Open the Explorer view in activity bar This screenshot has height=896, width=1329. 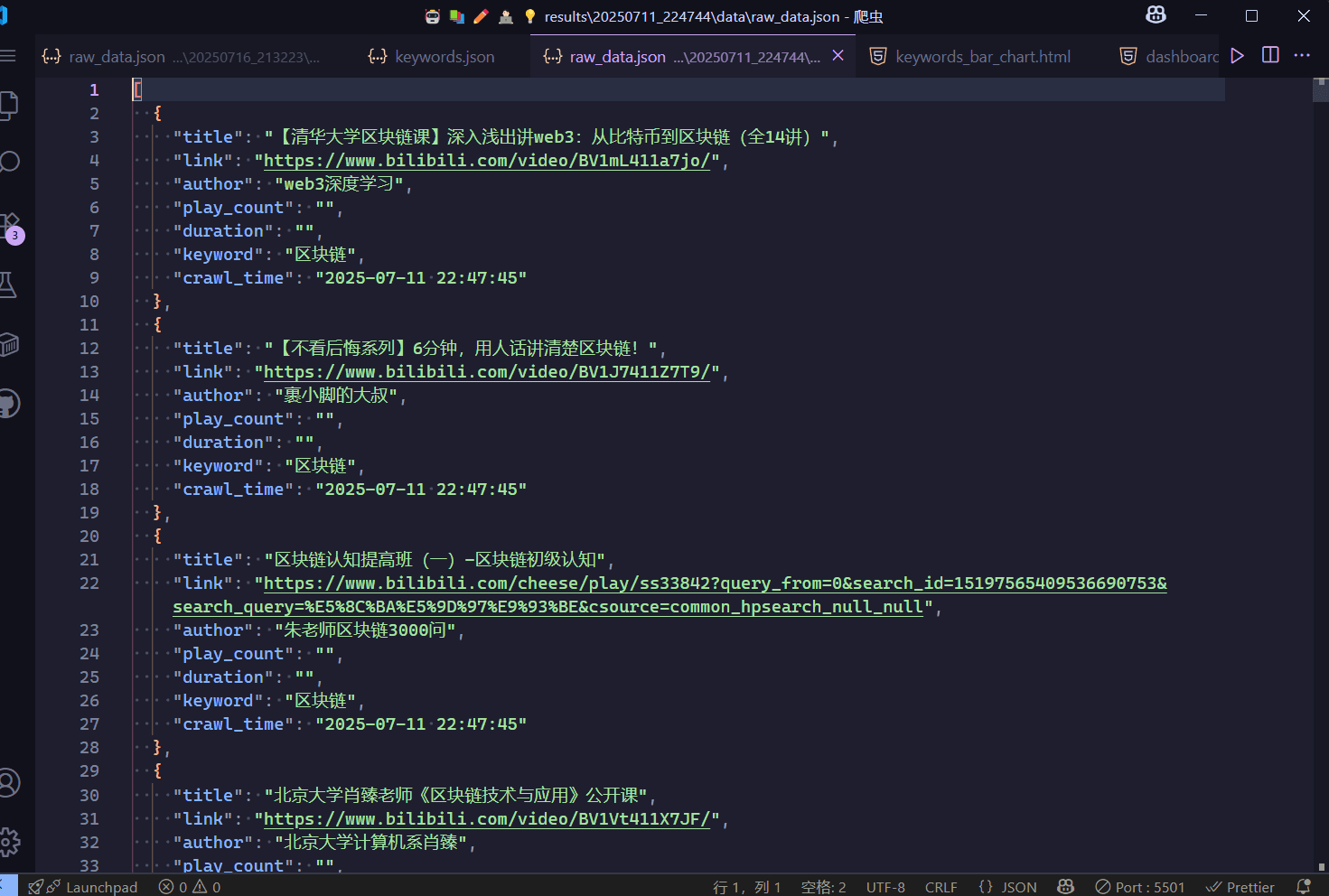coord(8,106)
